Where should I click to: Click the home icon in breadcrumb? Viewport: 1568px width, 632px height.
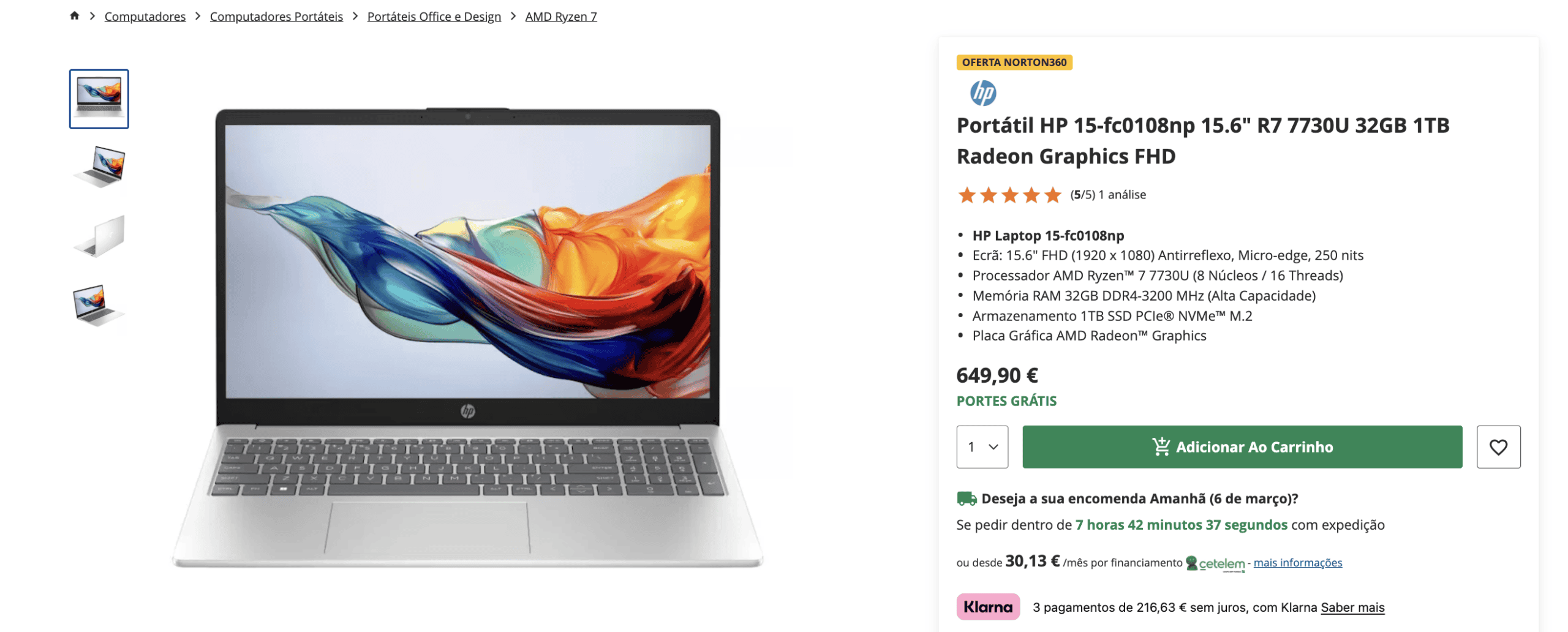74,16
